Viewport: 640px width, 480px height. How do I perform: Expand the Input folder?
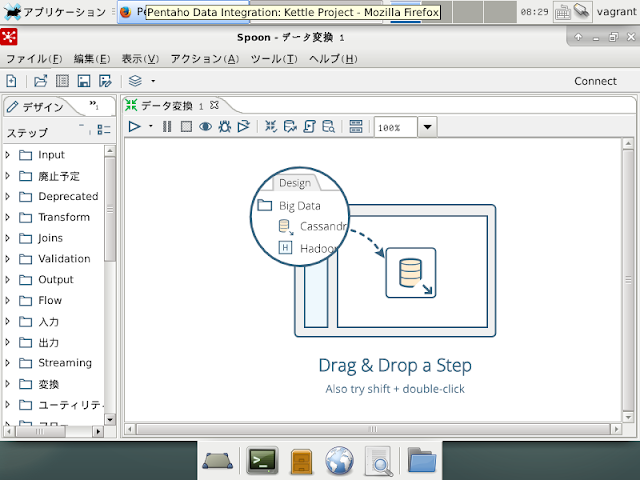(x=7, y=155)
